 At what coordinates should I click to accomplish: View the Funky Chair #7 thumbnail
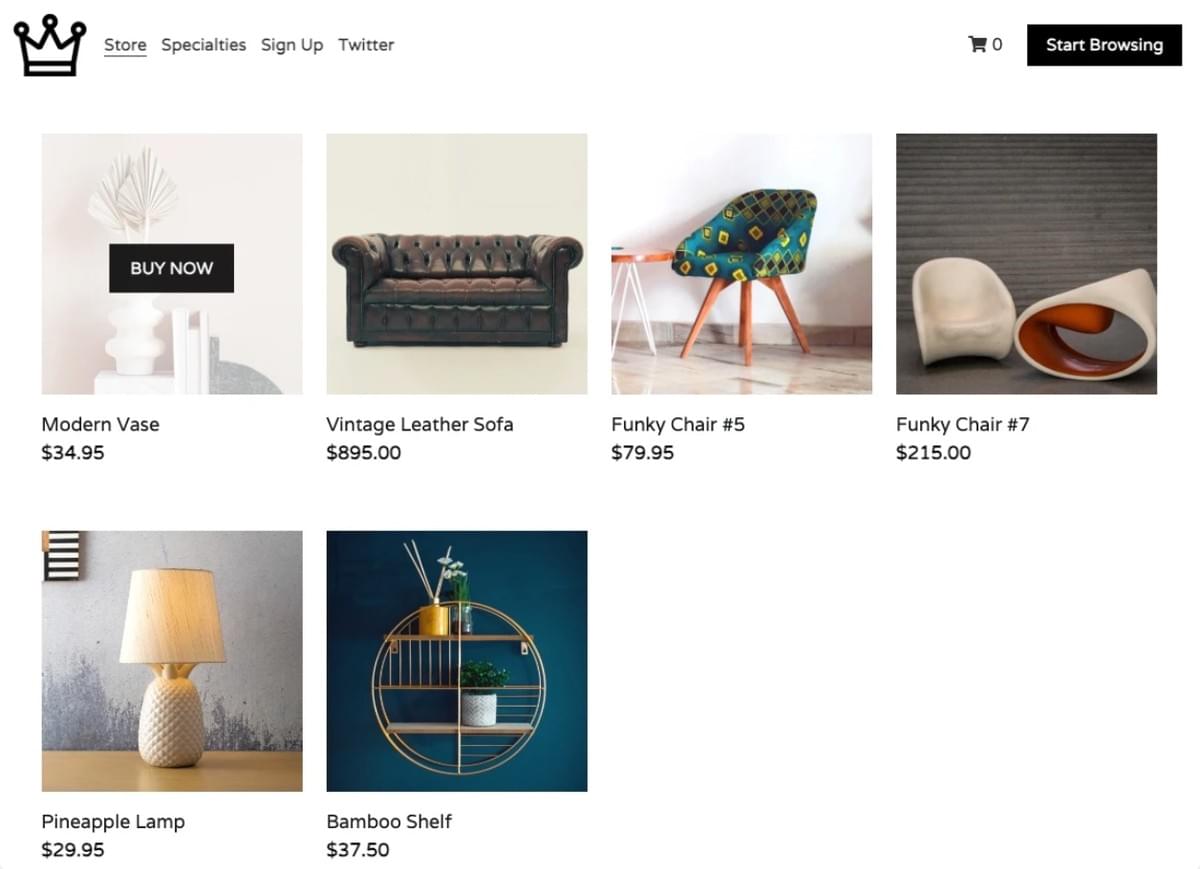point(1026,264)
